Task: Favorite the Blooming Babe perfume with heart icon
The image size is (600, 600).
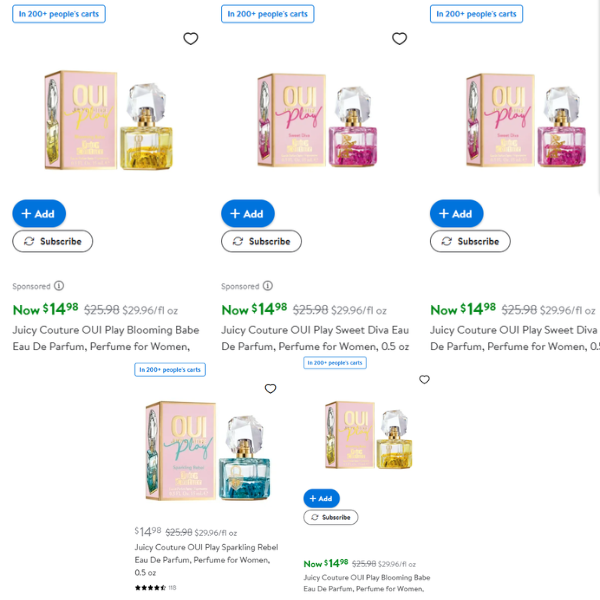Action: [191, 38]
